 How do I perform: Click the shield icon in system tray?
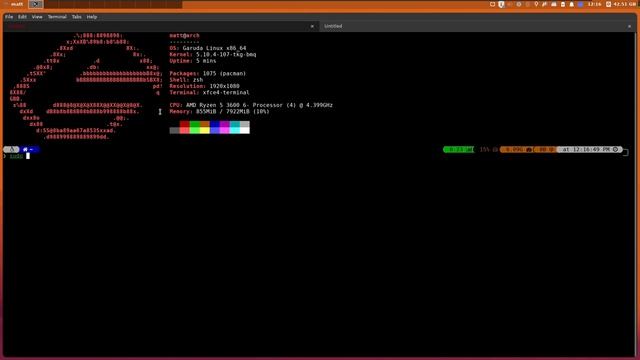(501, 4)
